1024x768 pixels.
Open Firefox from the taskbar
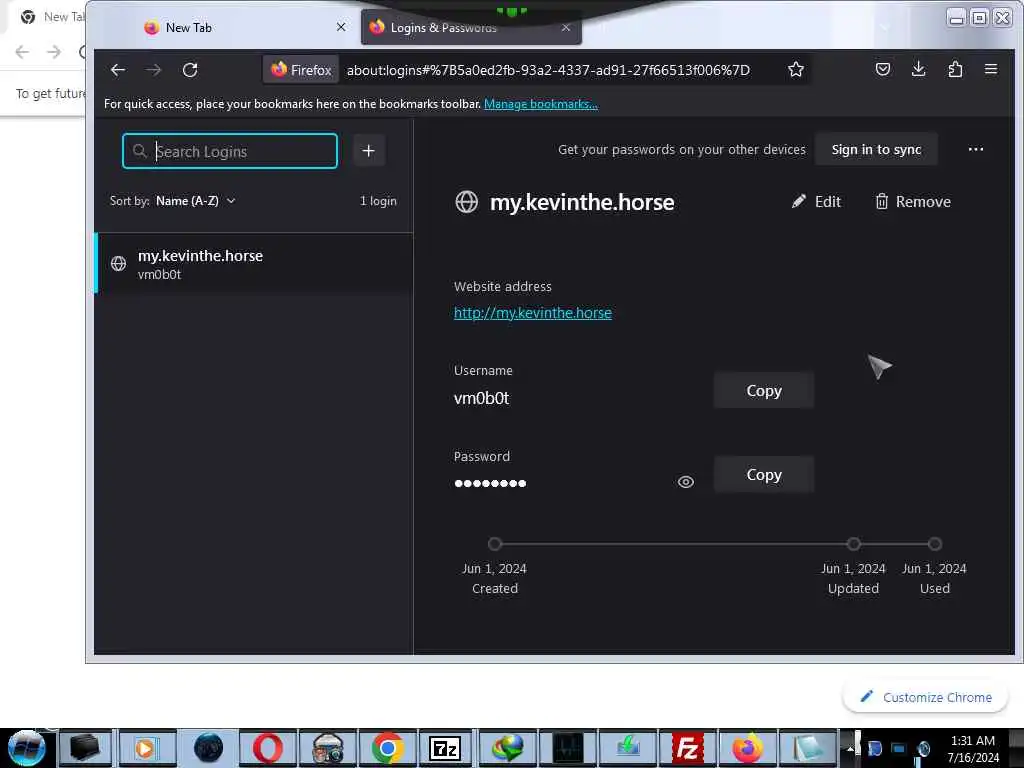[747, 748]
